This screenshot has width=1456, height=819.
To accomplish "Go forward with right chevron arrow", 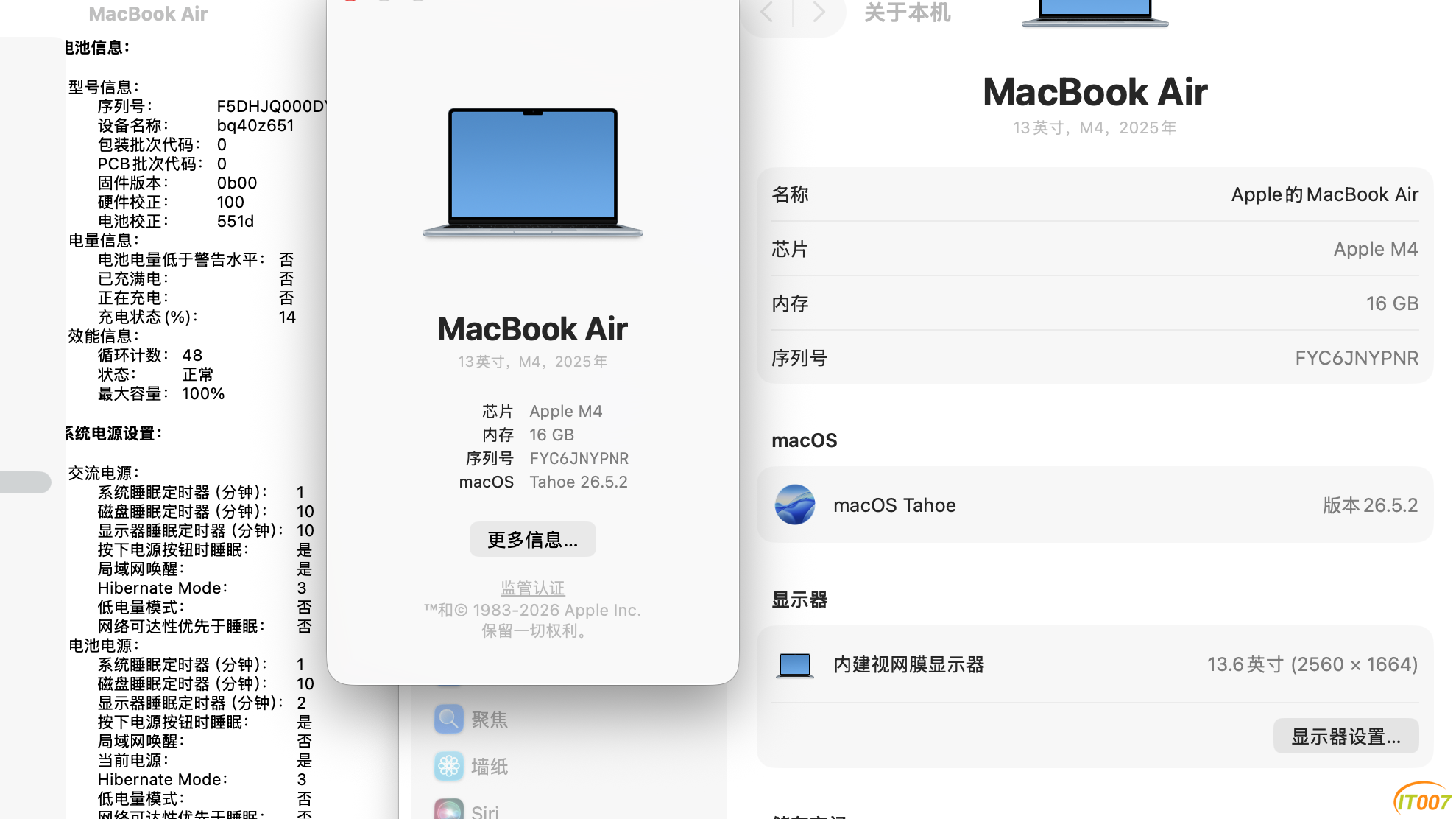I will point(819,12).
